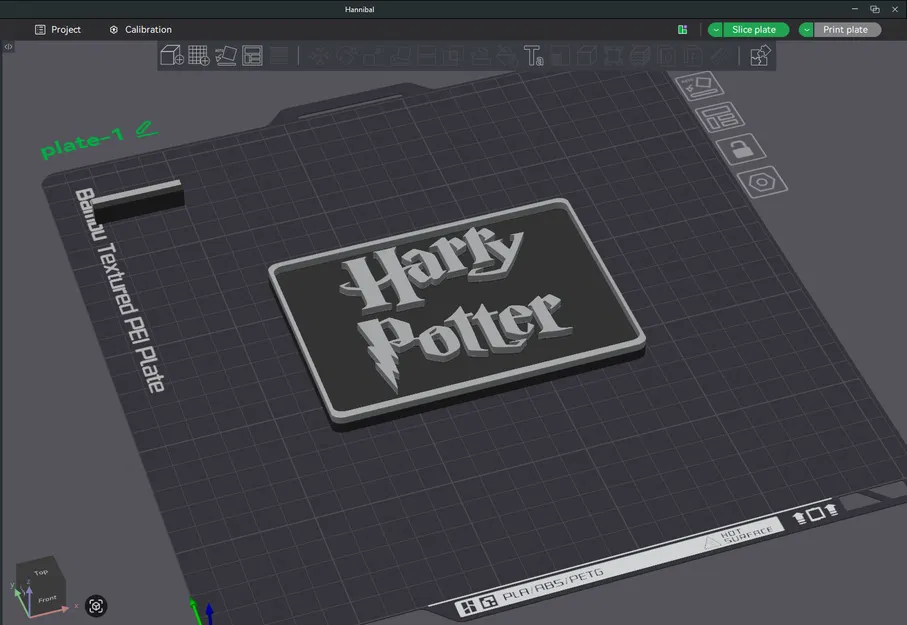Open plate settings via the gear icon
Screen dimensions: 907x625
pos(763,183)
